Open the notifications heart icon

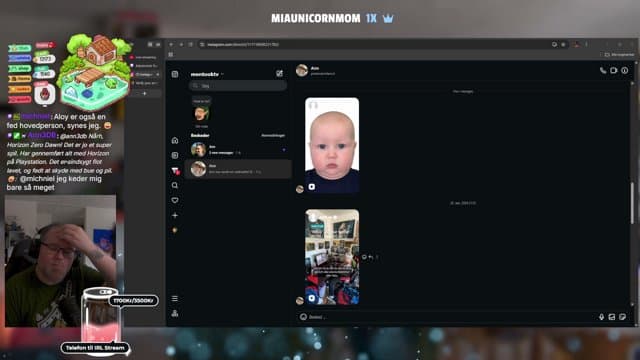pyautogui.click(x=175, y=200)
